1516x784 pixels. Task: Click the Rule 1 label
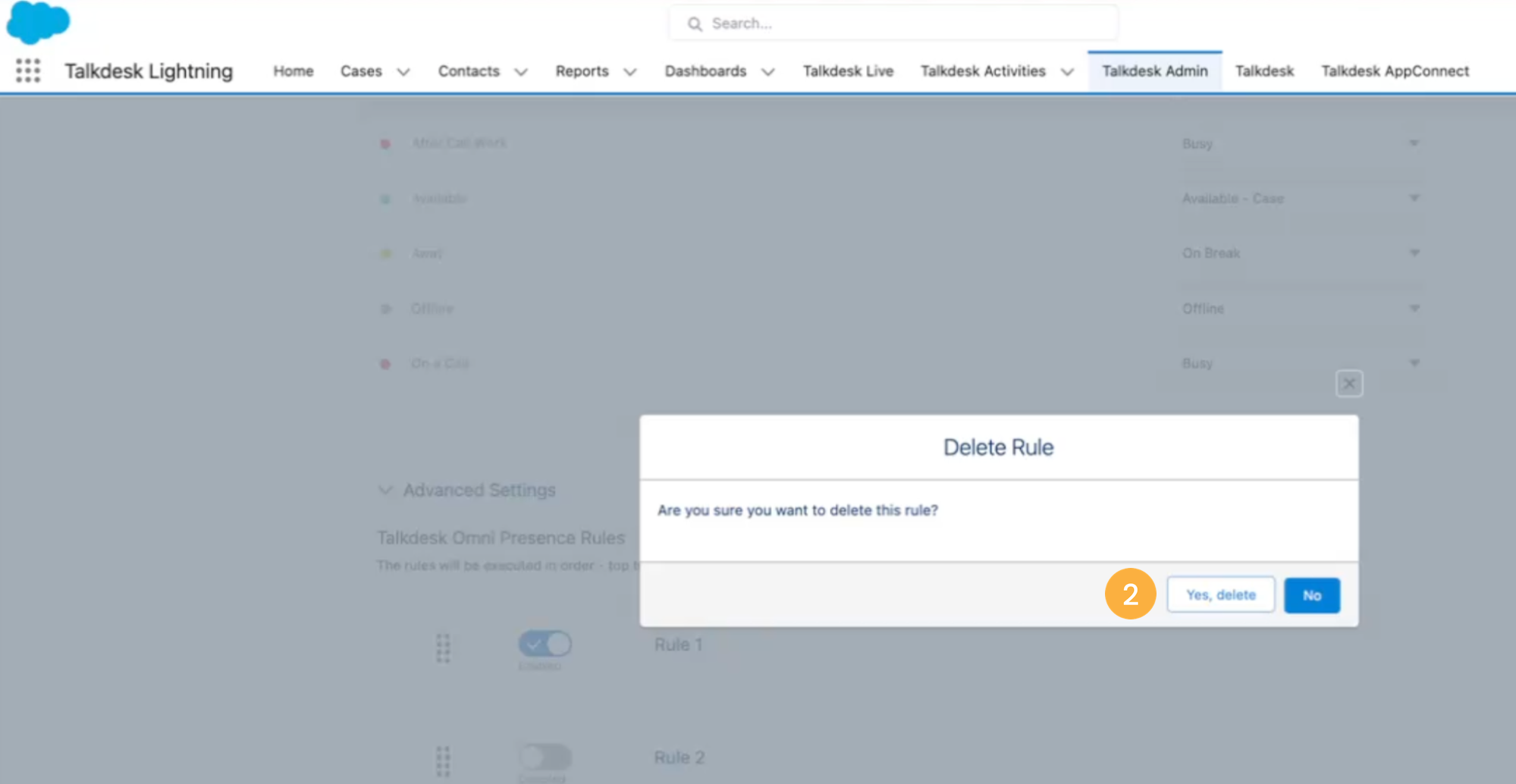[x=678, y=644]
